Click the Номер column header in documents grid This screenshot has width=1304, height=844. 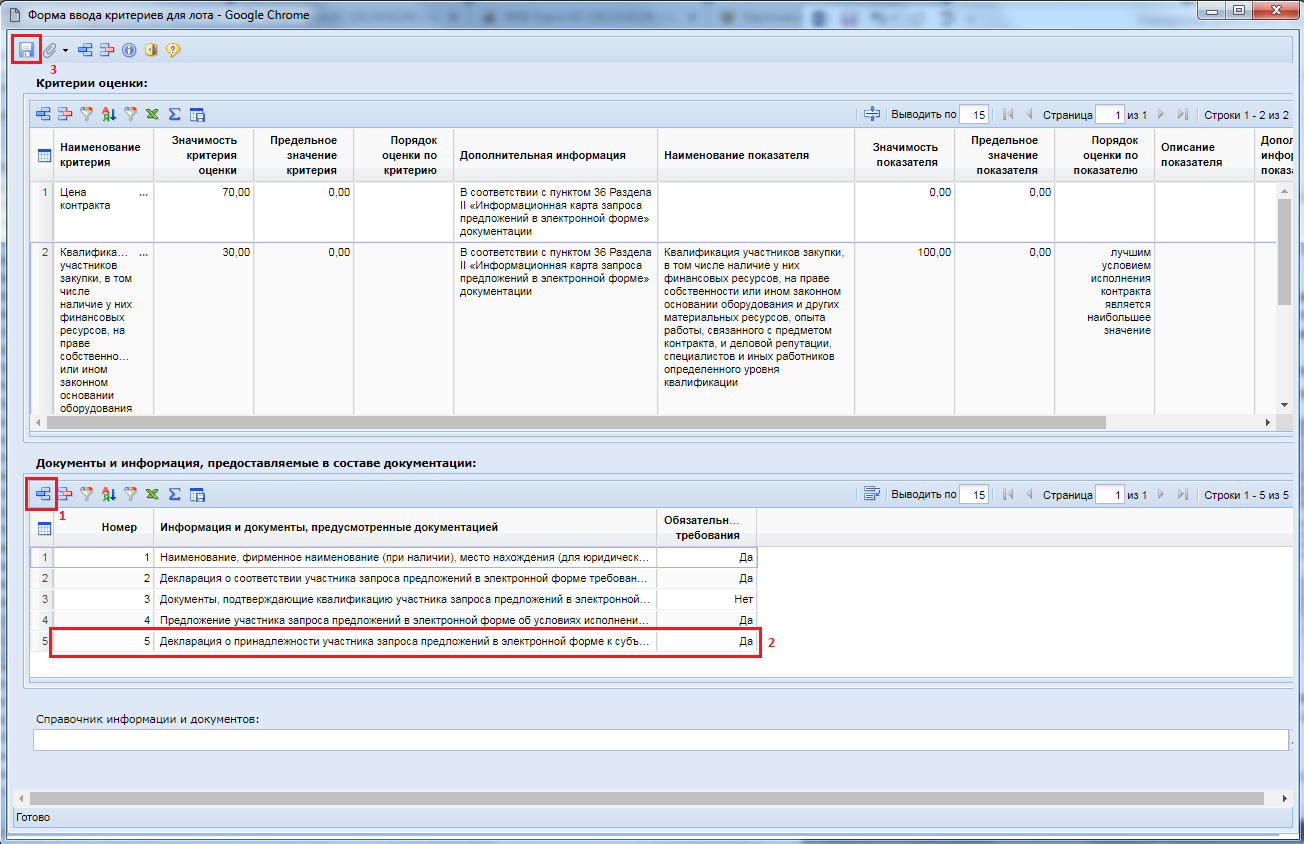[x=104, y=527]
